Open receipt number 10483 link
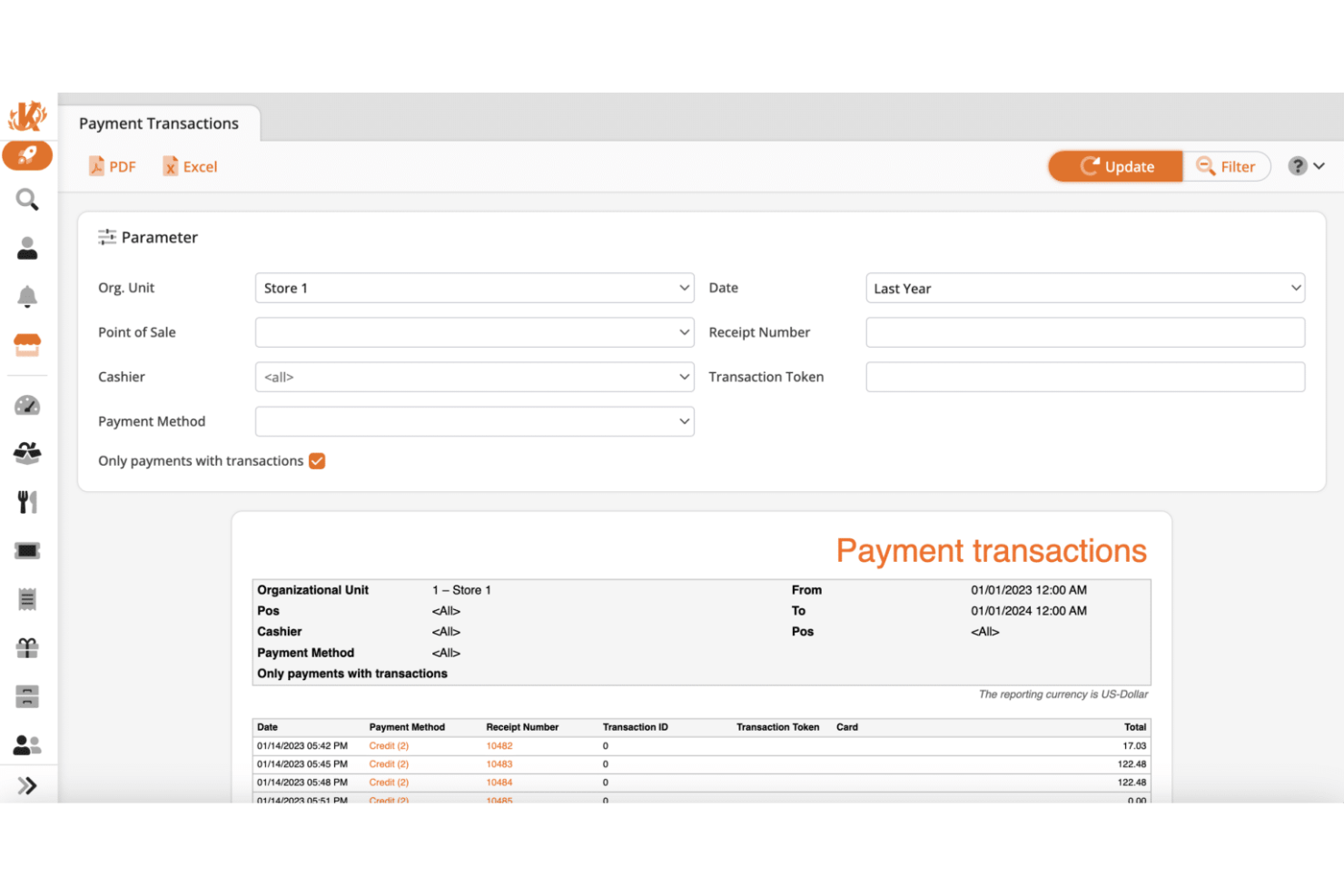This screenshot has height=896, width=1344. [x=499, y=764]
